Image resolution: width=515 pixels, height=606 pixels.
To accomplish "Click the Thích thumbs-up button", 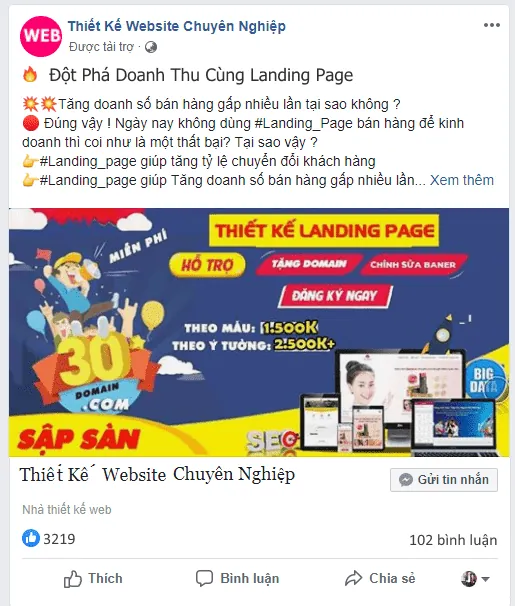I will pos(93,579).
